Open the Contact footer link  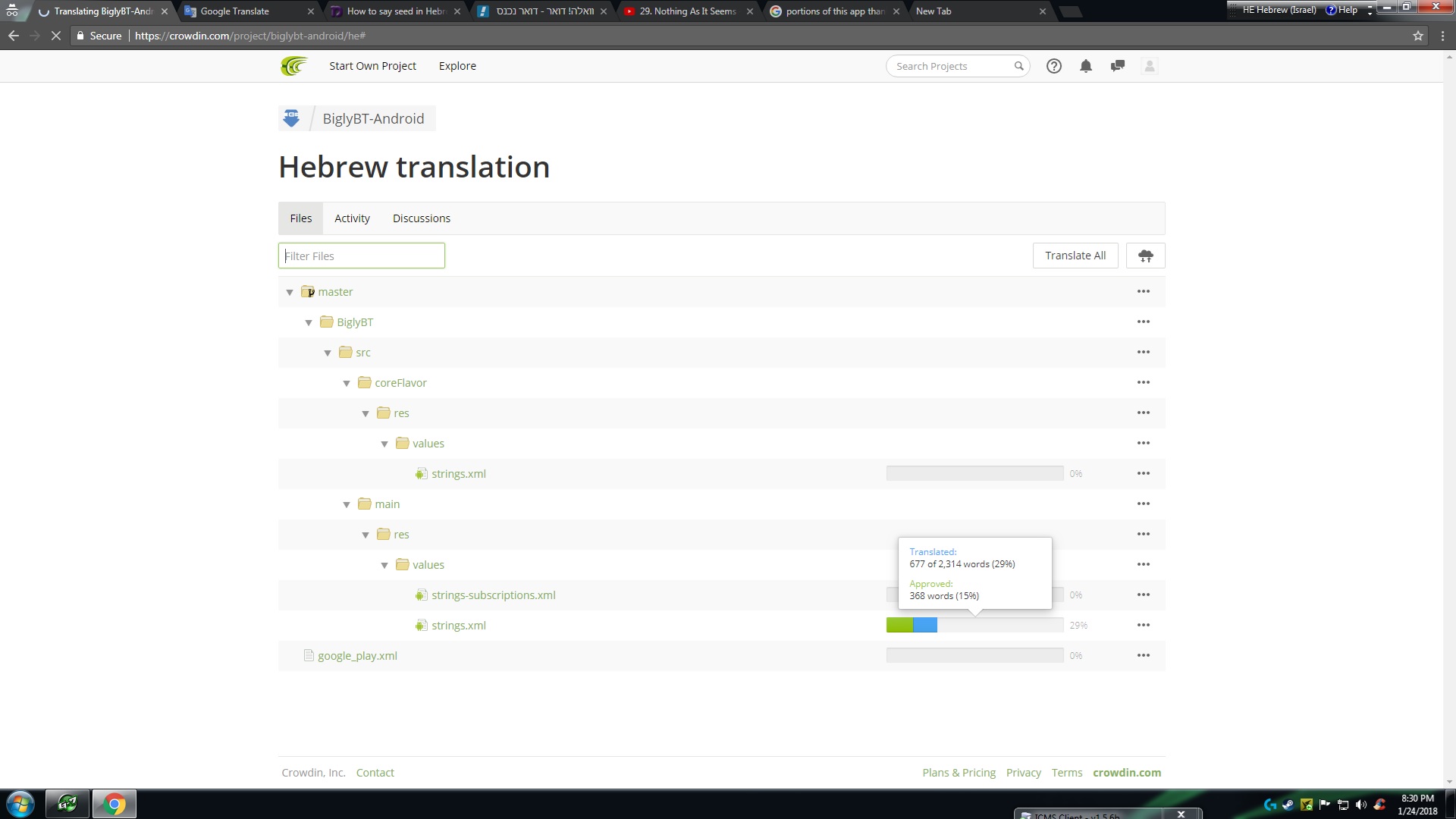(x=375, y=773)
